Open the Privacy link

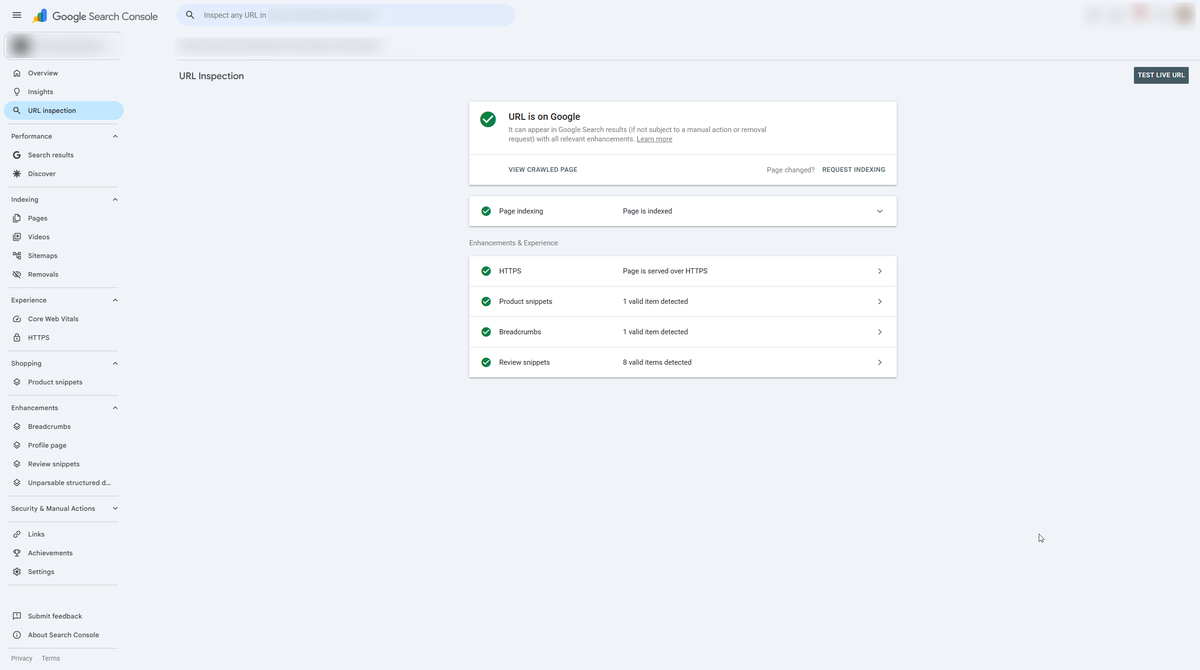click(22, 658)
